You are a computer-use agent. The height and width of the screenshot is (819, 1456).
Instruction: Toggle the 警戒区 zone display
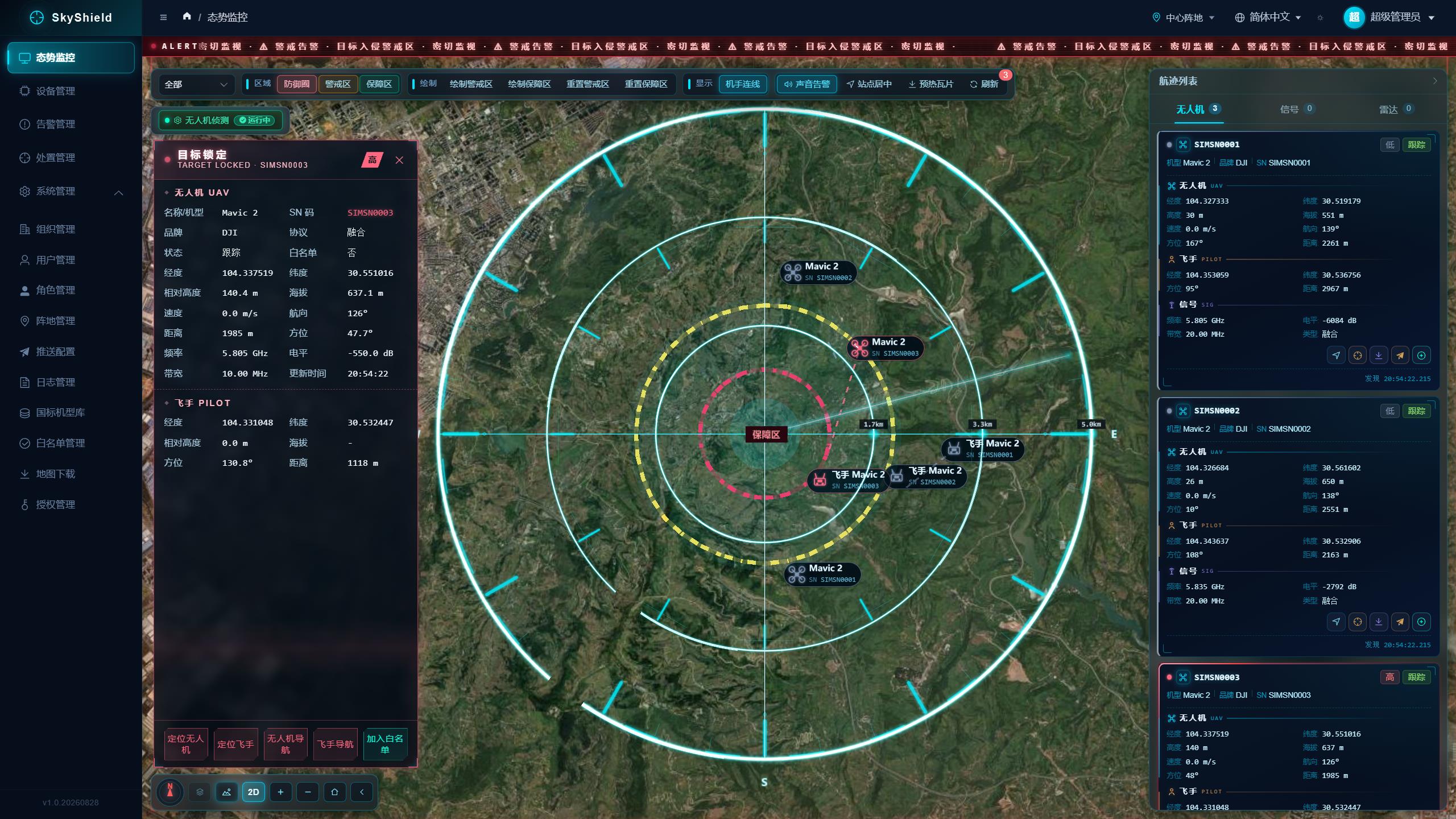pyautogui.click(x=337, y=84)
